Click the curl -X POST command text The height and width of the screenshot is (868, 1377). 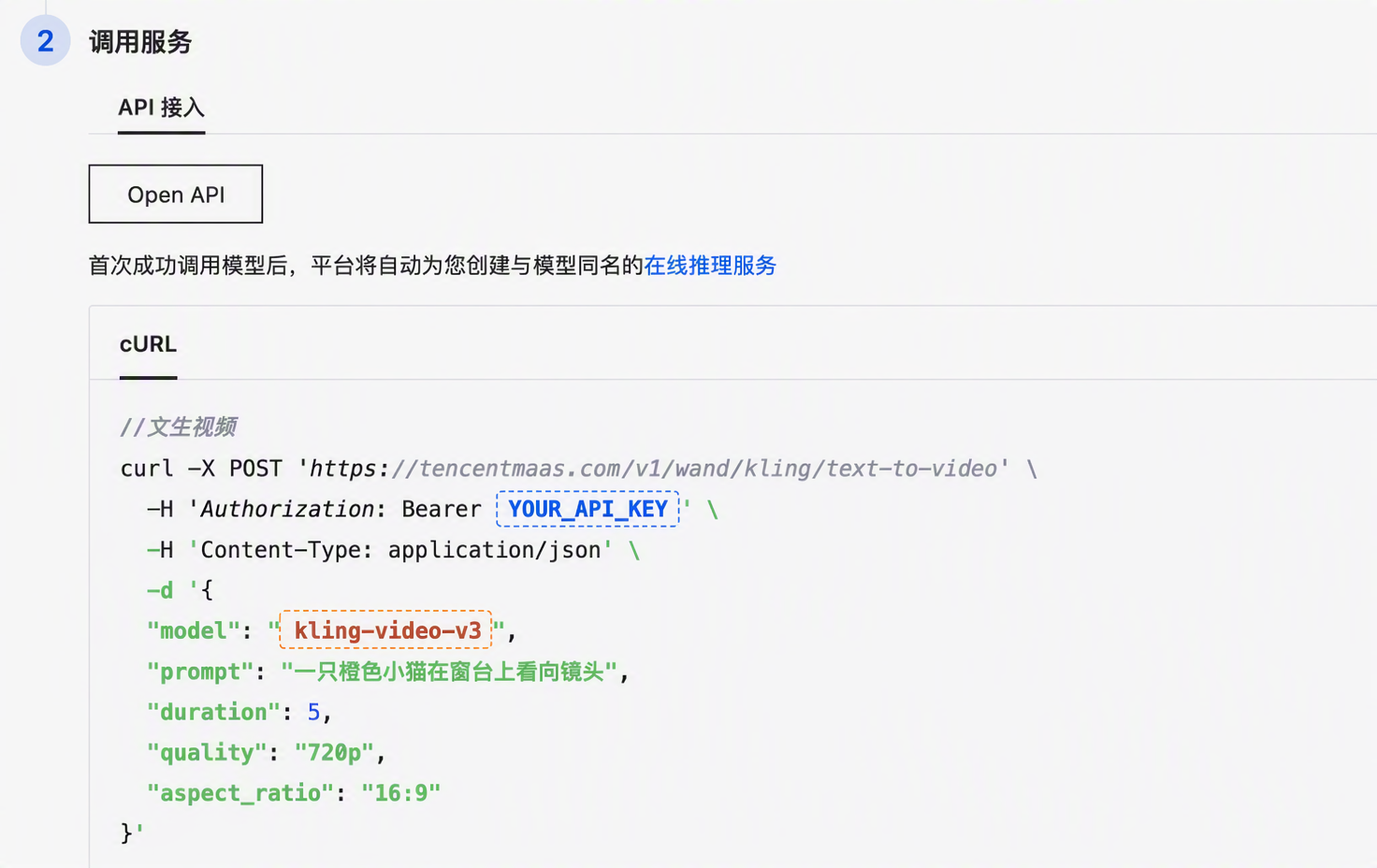pos(201,469)
